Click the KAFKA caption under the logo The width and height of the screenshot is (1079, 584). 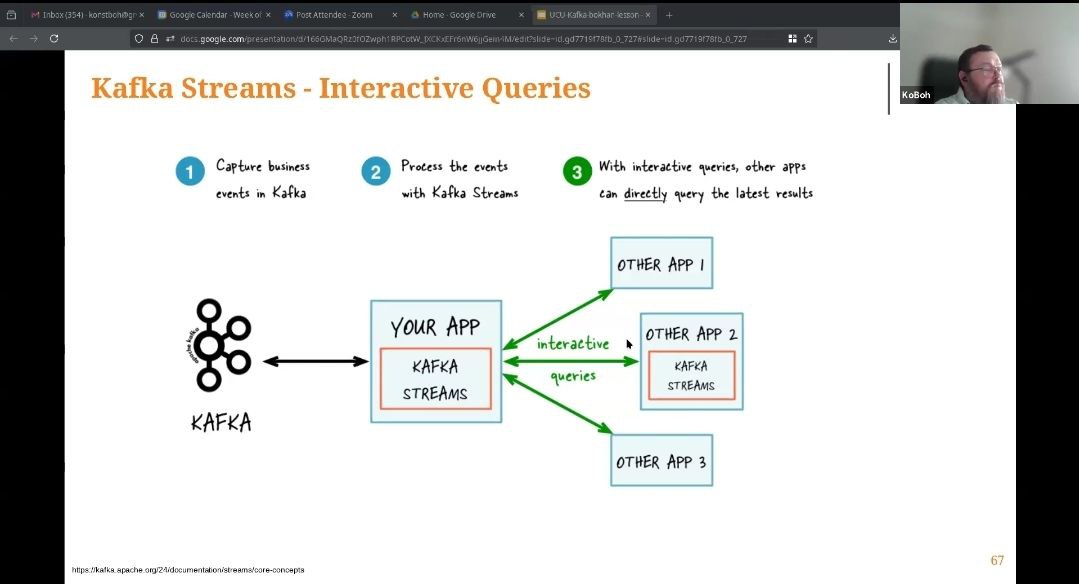(221, 422)
